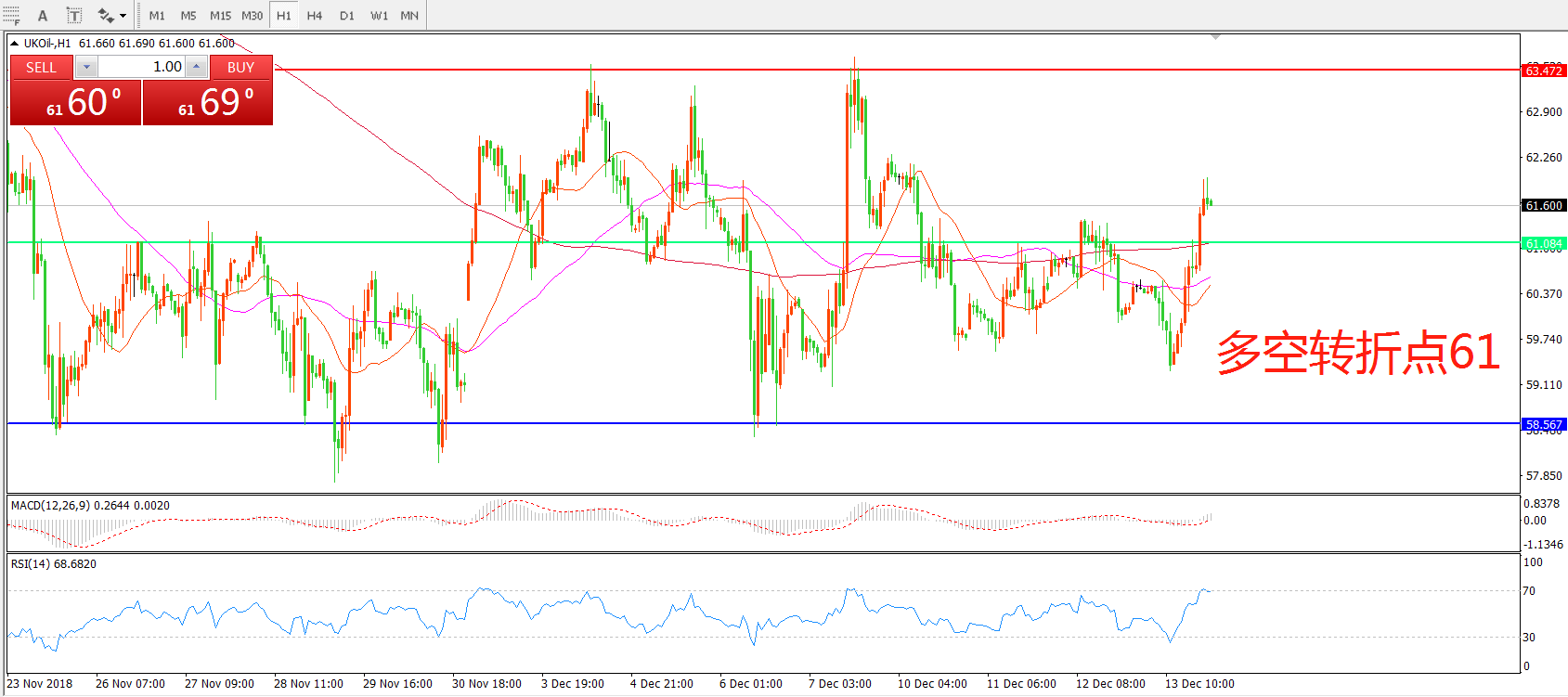The image size is (1568, 697).
Task: Change chart to W1 weekly timeframe
Action: coord(379,16)
